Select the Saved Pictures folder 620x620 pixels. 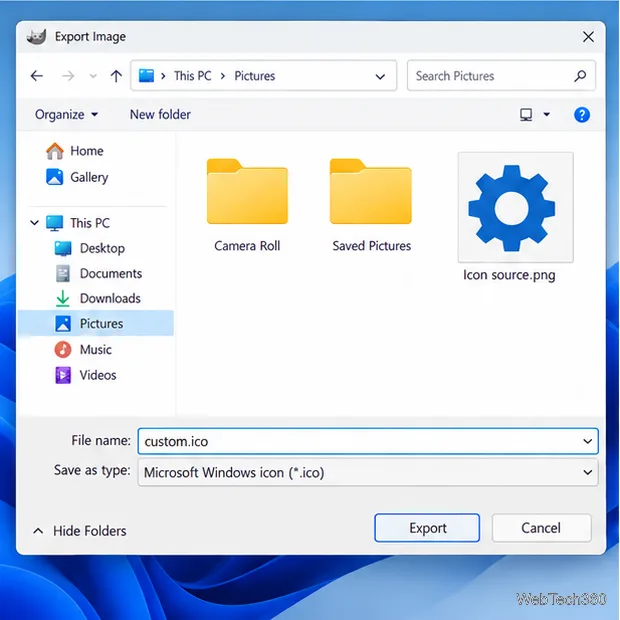tap(371, 205)
